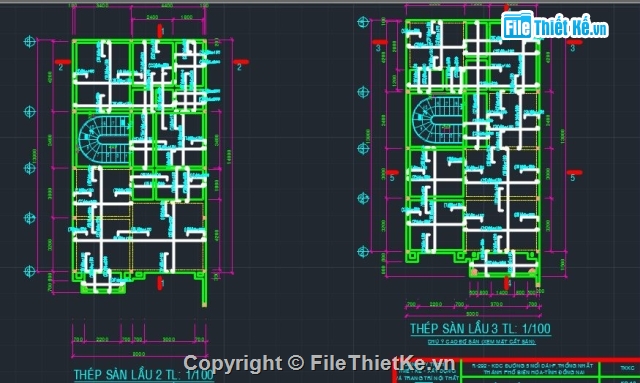Image resolution: width=640 pixels, height=383 pixels.
Task: Select section marker 2 left of LẦU 2 plan
Action: point(62,65)
